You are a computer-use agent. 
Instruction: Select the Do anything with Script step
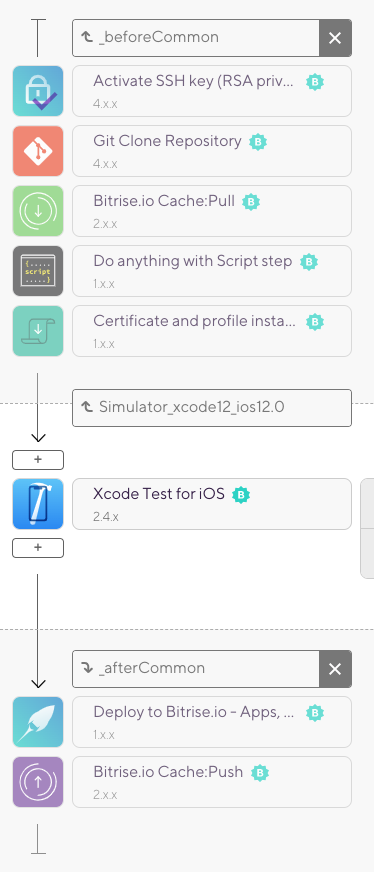coord(212,271)
